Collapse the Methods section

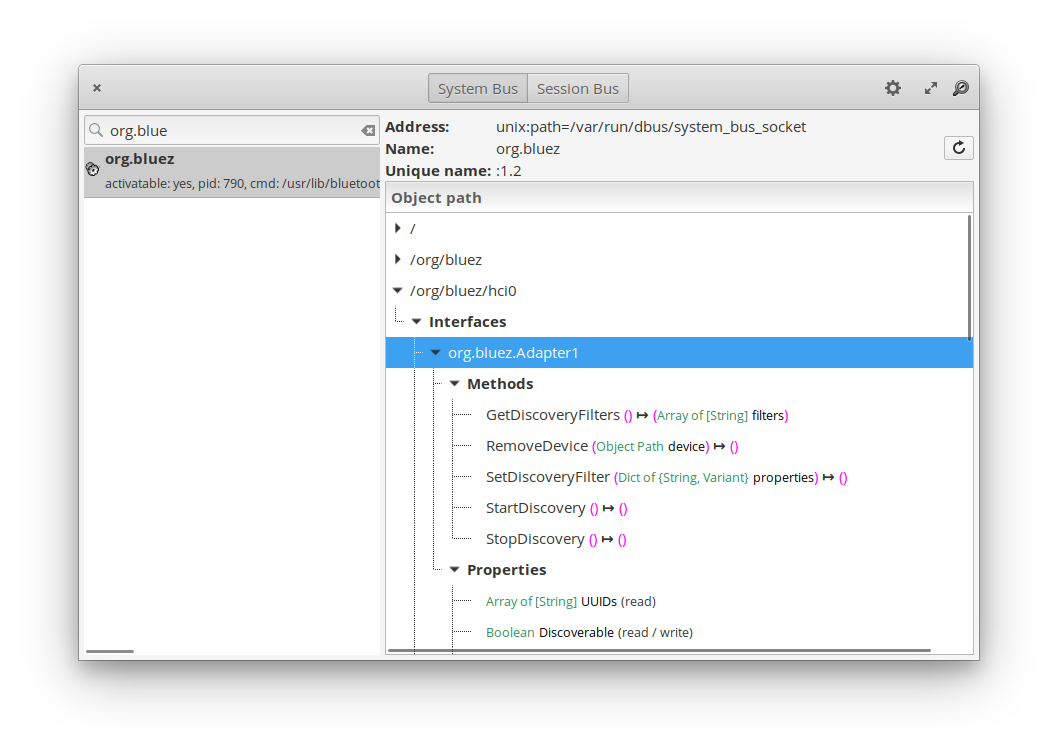point(453,383)
